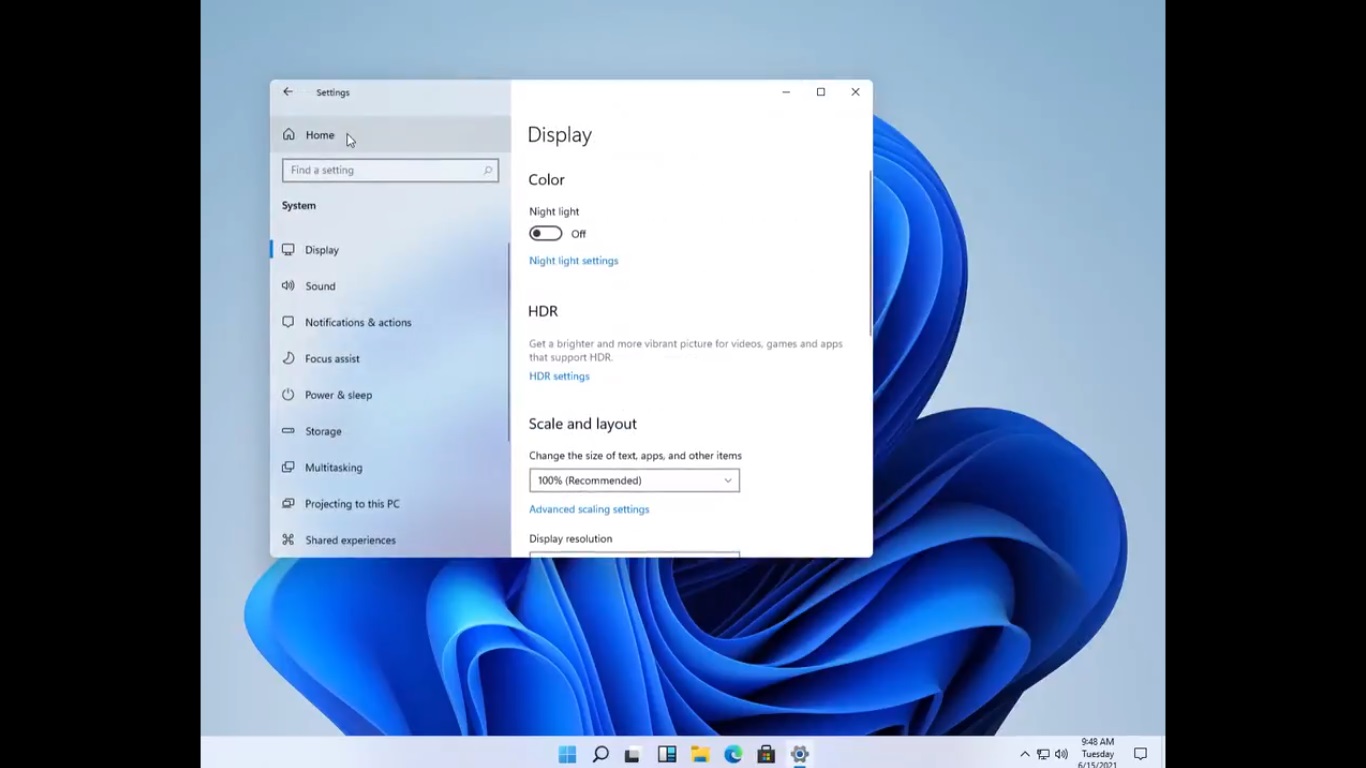The height and width of the screenshot is (768, 1366).
Task: Open Night light settings link
Action: point(574,261)
